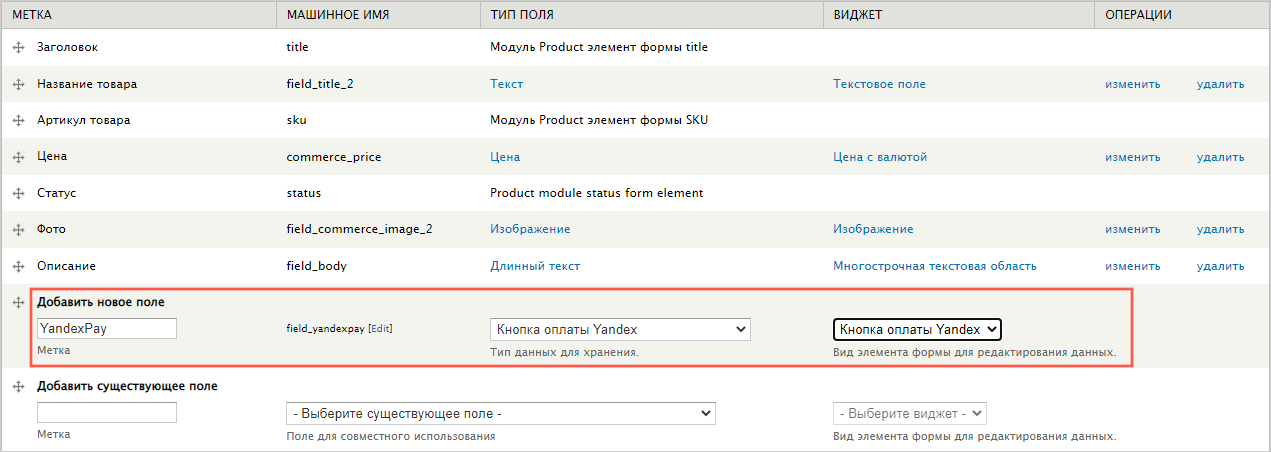Screen dimensions: 1271x452
Task: Open the Цена с валютой widget link
Action: [880, 157]
